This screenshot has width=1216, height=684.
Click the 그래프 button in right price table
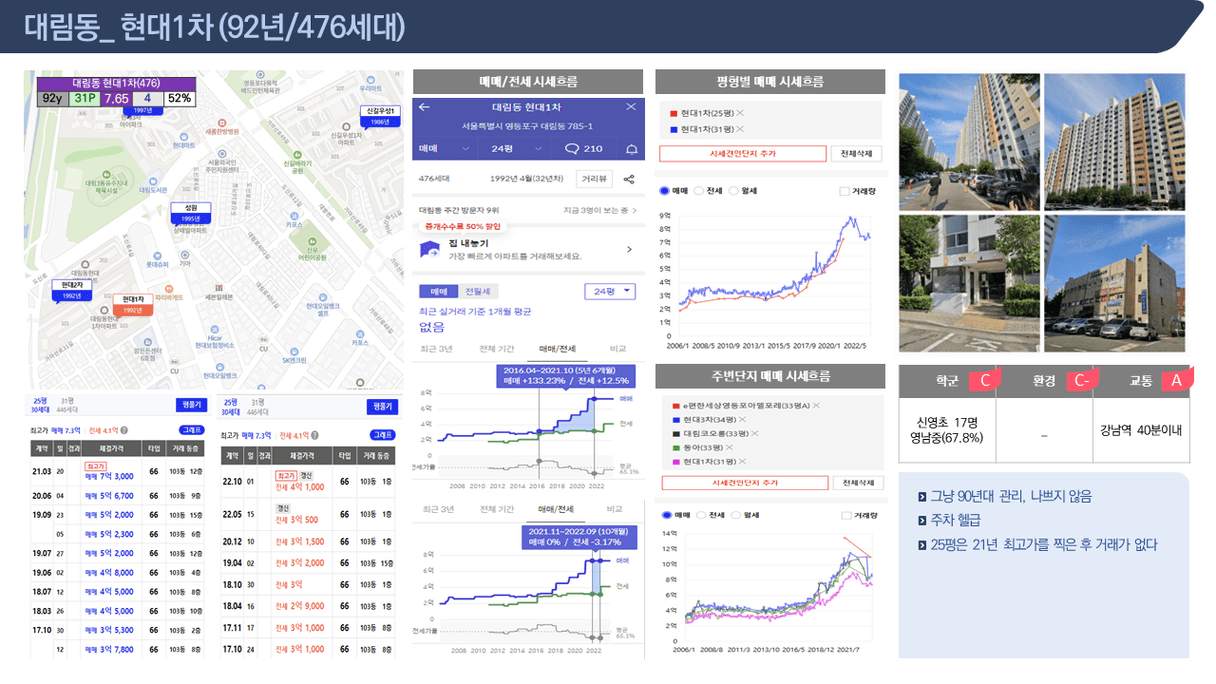tap(383, 436)
